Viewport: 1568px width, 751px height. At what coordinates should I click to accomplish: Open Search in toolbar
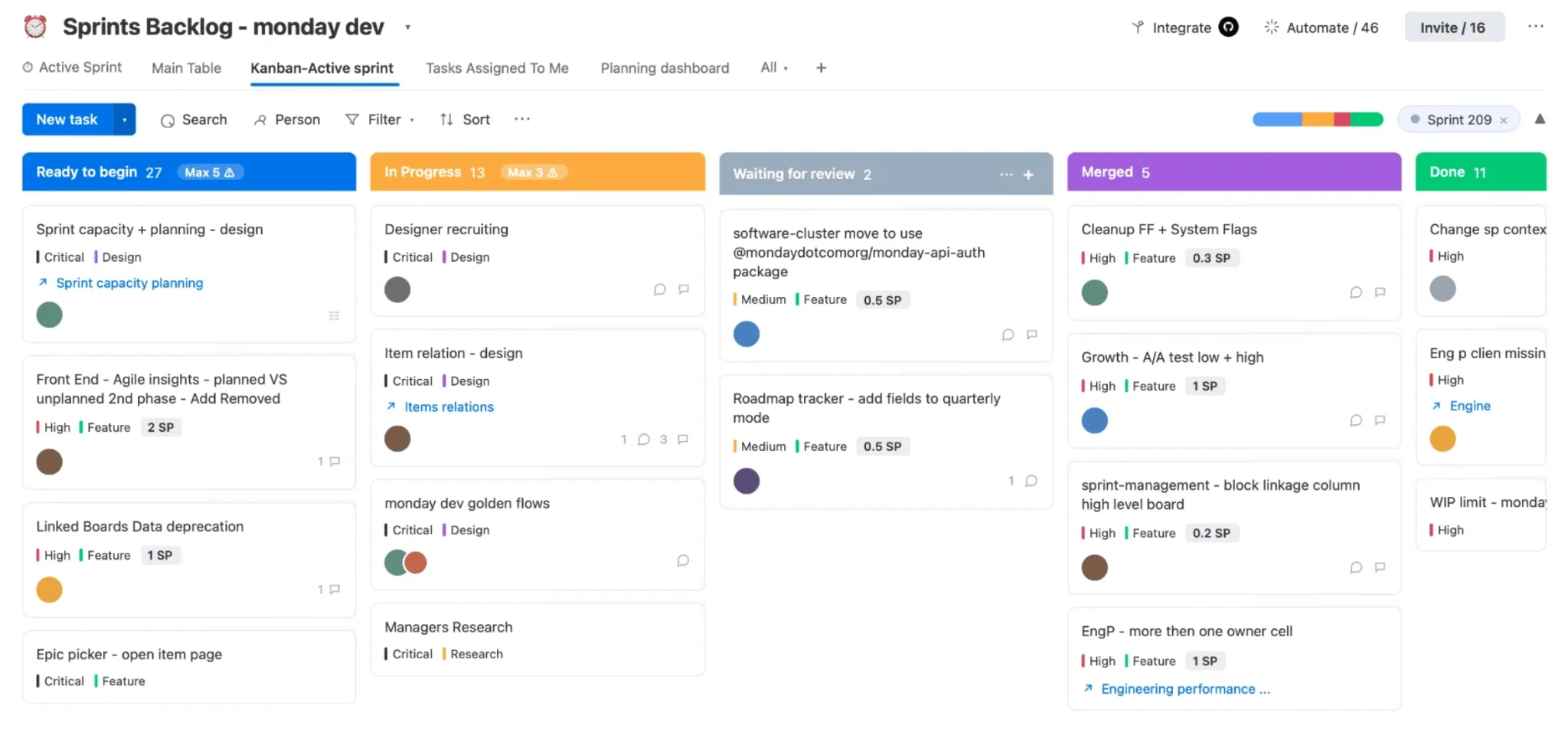pos(194,119)
